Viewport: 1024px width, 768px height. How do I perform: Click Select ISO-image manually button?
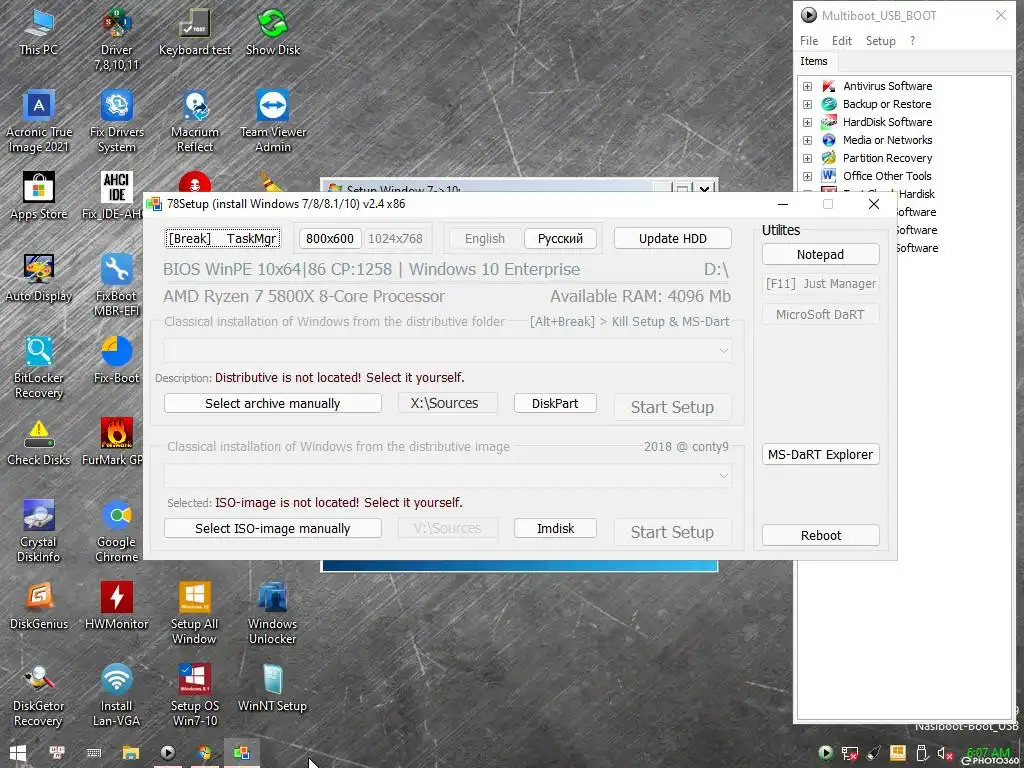pyautogui.click(x=273, y=528)
